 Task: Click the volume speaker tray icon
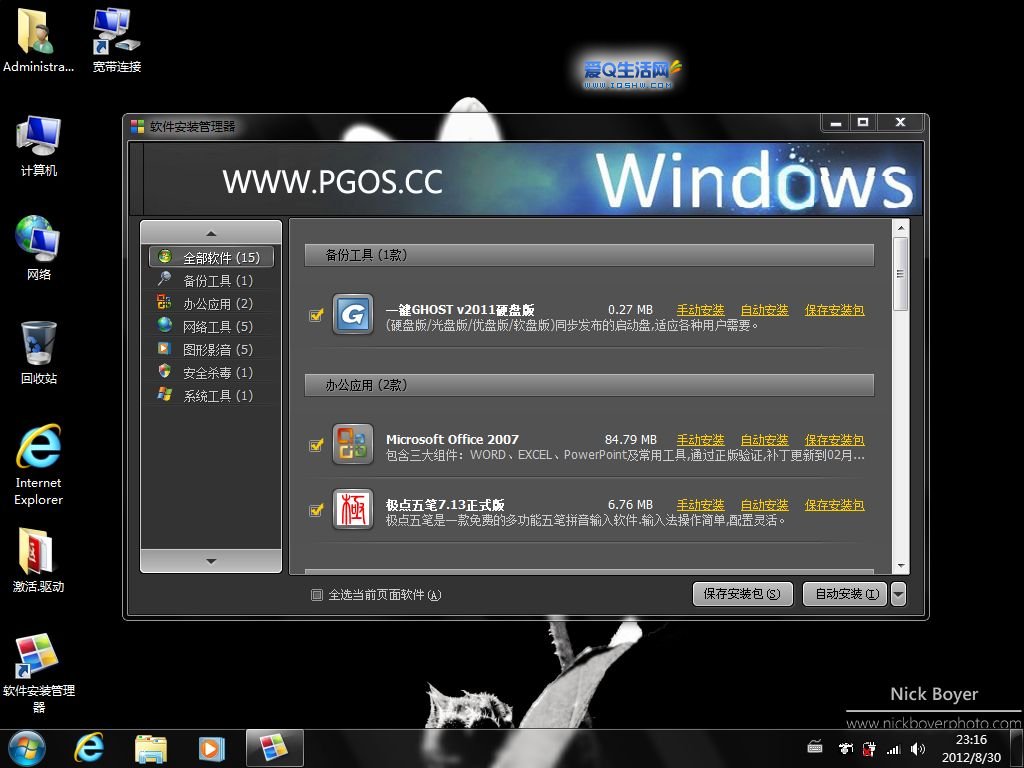tap(918, 749)
